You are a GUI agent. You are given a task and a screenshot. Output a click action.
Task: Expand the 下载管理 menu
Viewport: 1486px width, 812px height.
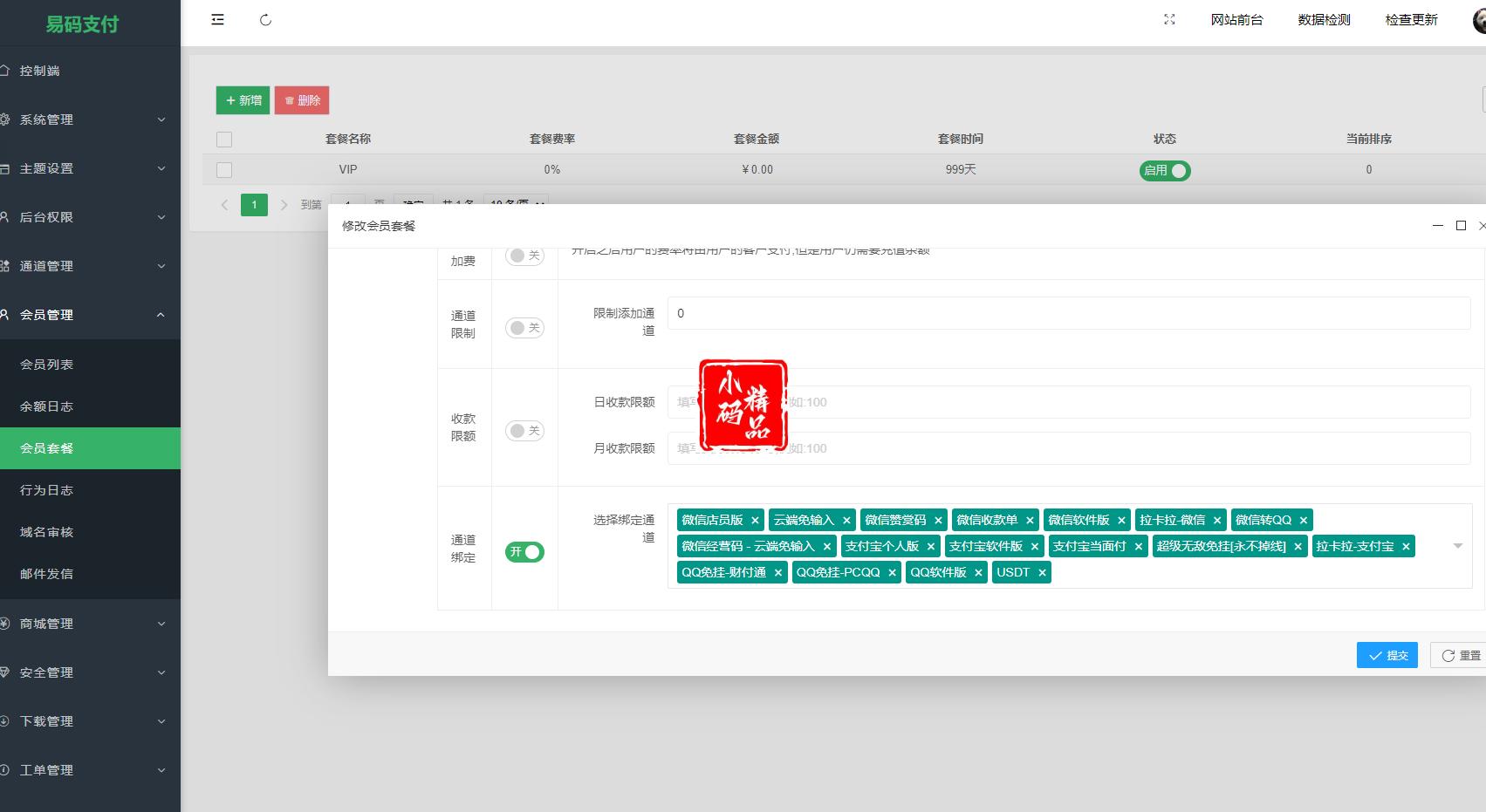[x=90, y=721]
